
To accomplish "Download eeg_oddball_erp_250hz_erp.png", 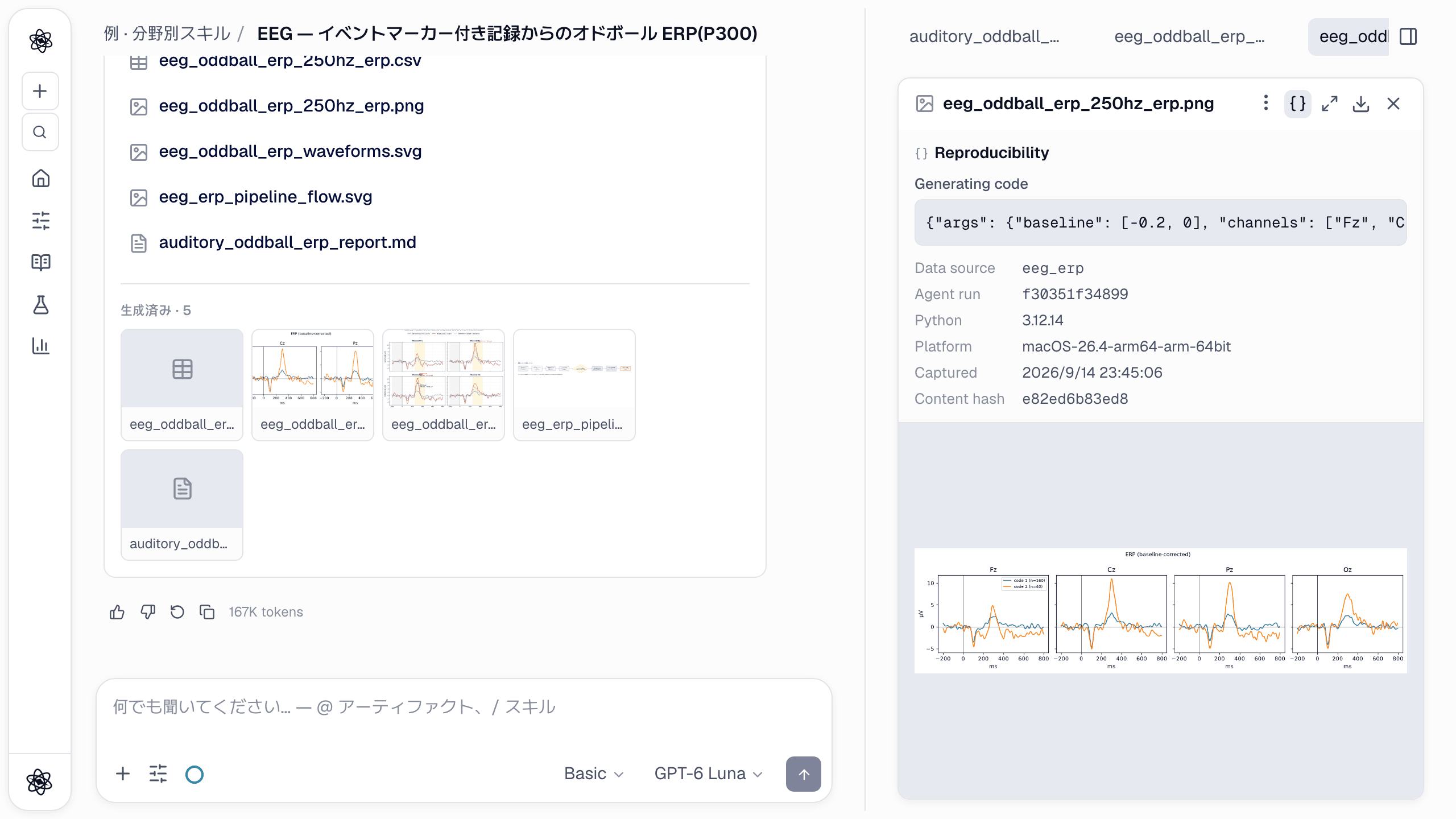I will [x=1361, y=104].
